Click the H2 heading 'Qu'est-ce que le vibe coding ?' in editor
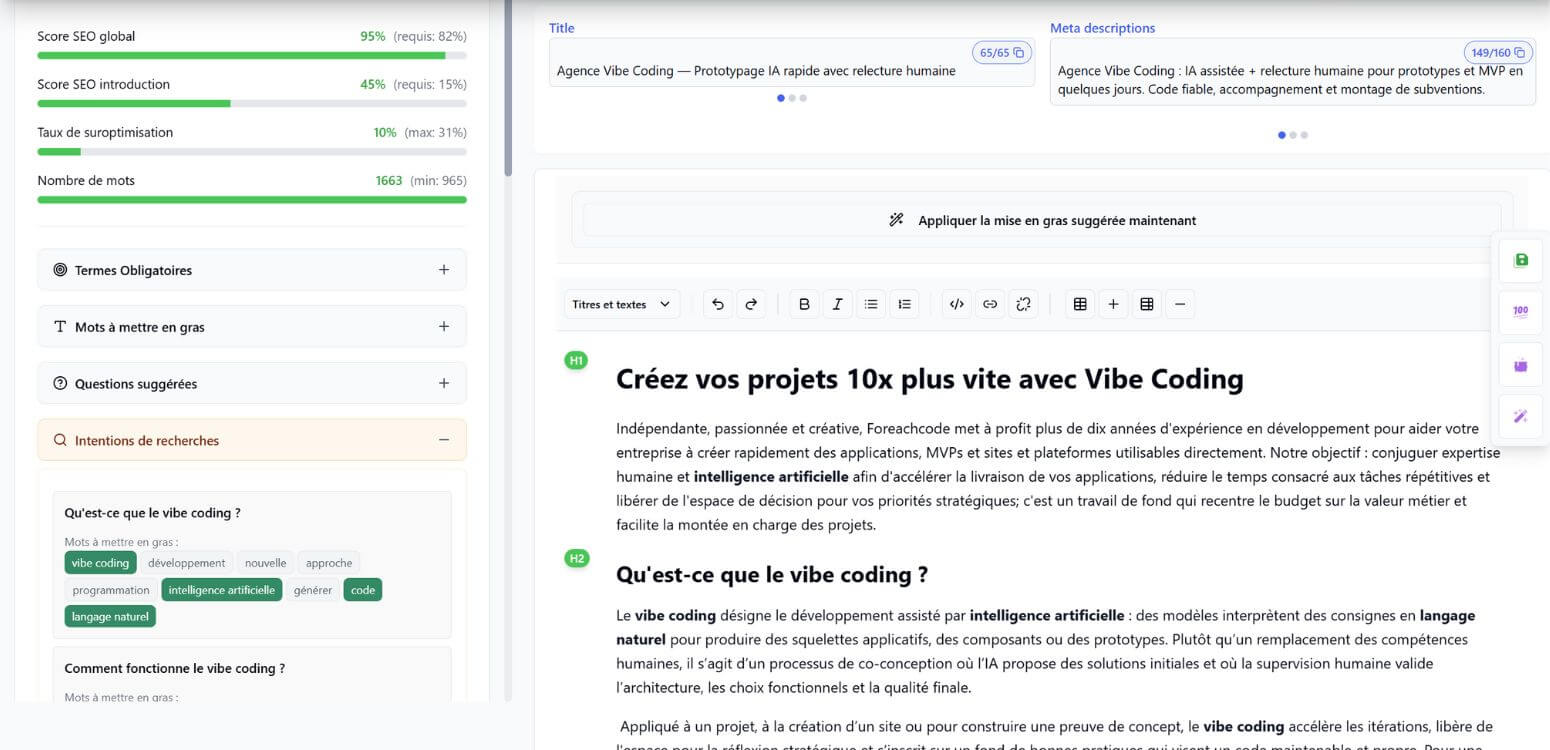The width and height of the screenshot is (1550, 750). click(x=772, y=575)
